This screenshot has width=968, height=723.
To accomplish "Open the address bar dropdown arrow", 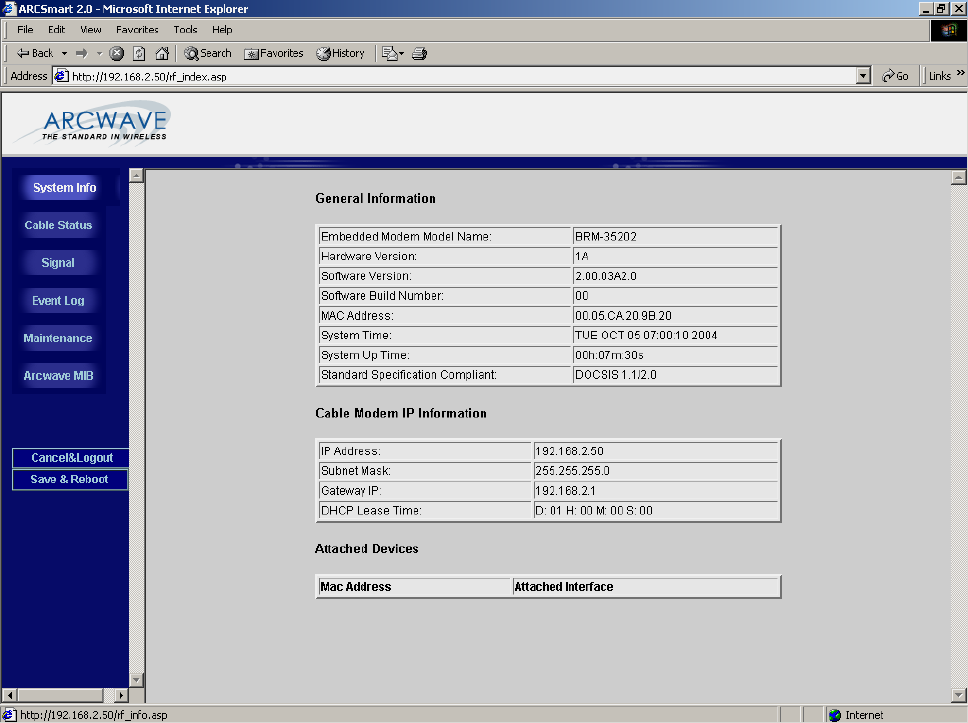I will pos(864,76).
